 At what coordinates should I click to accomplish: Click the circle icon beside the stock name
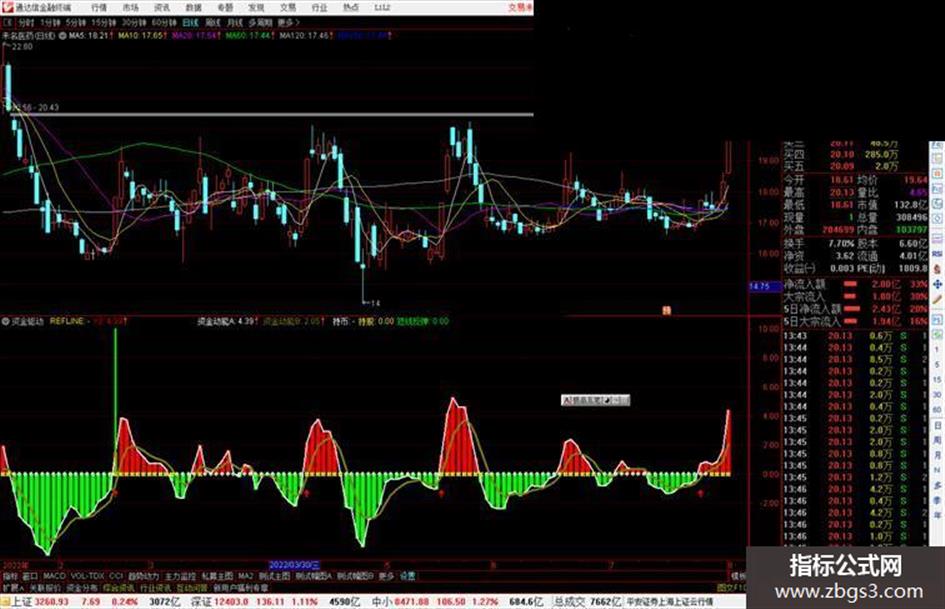click(x=62, y=36)
